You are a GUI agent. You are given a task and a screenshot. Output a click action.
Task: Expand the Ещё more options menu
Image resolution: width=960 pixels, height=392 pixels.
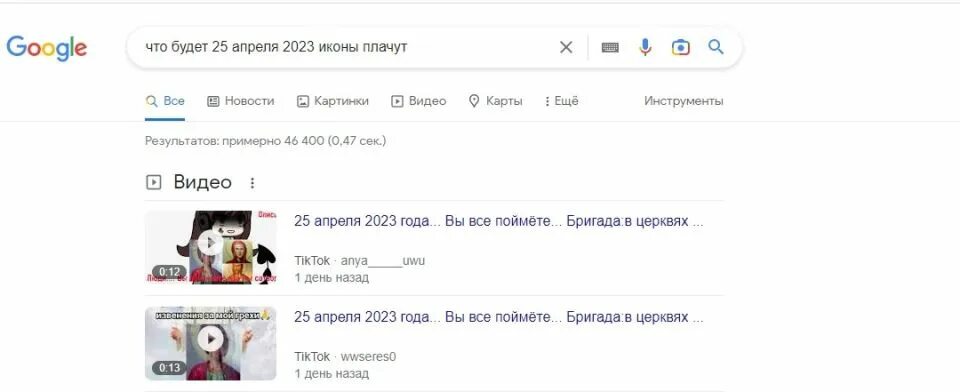click(x=561, y=101)
